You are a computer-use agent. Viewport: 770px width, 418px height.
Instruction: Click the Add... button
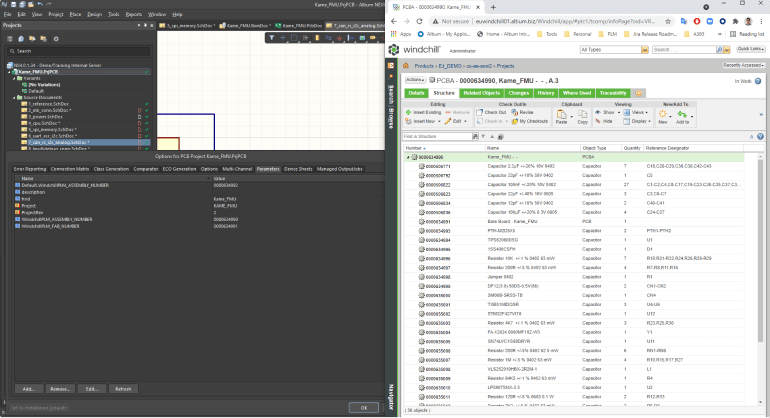coord(29,388)
